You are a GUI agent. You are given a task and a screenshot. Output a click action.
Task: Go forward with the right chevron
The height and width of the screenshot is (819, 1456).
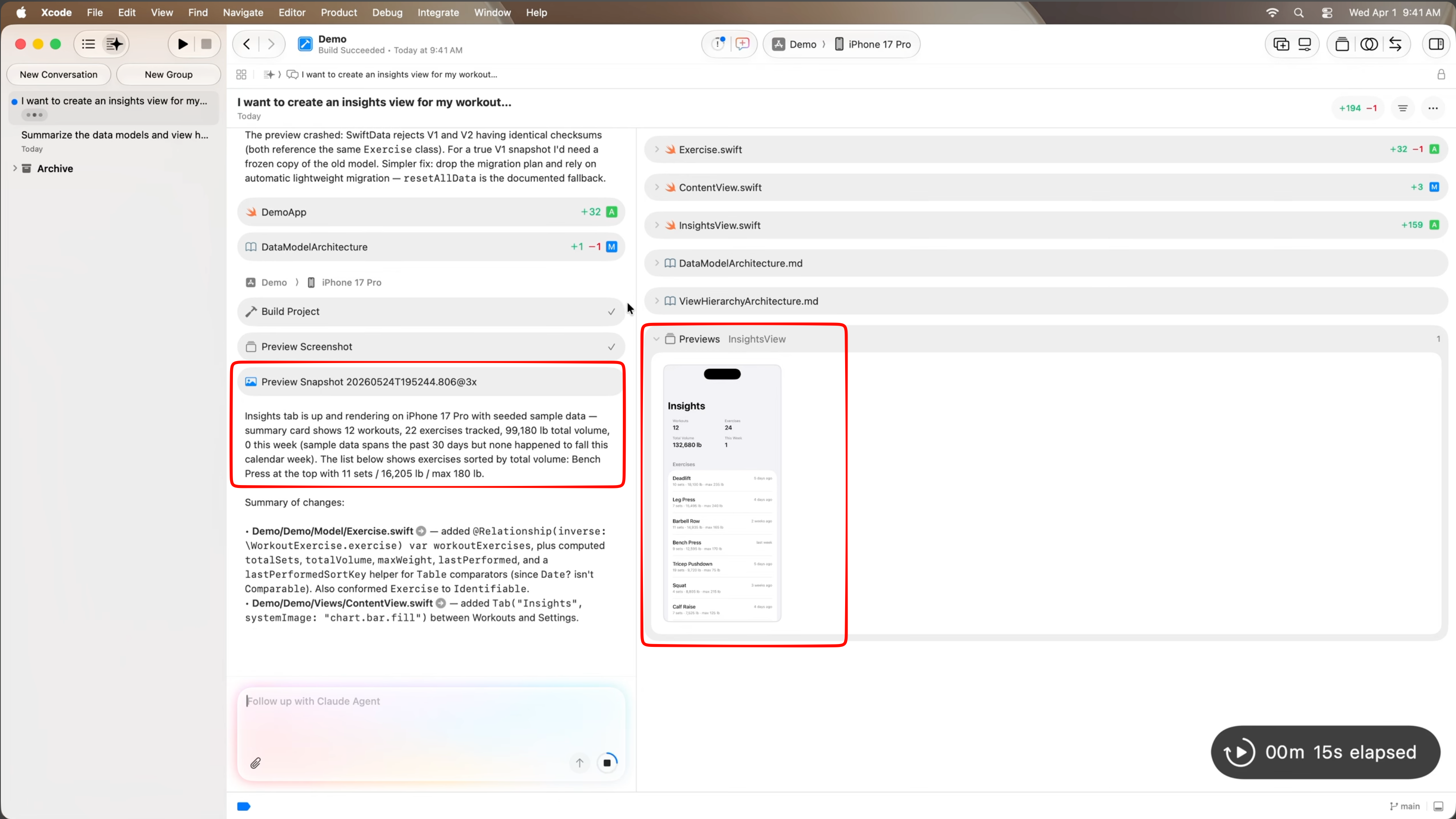[x=271, y=44]
